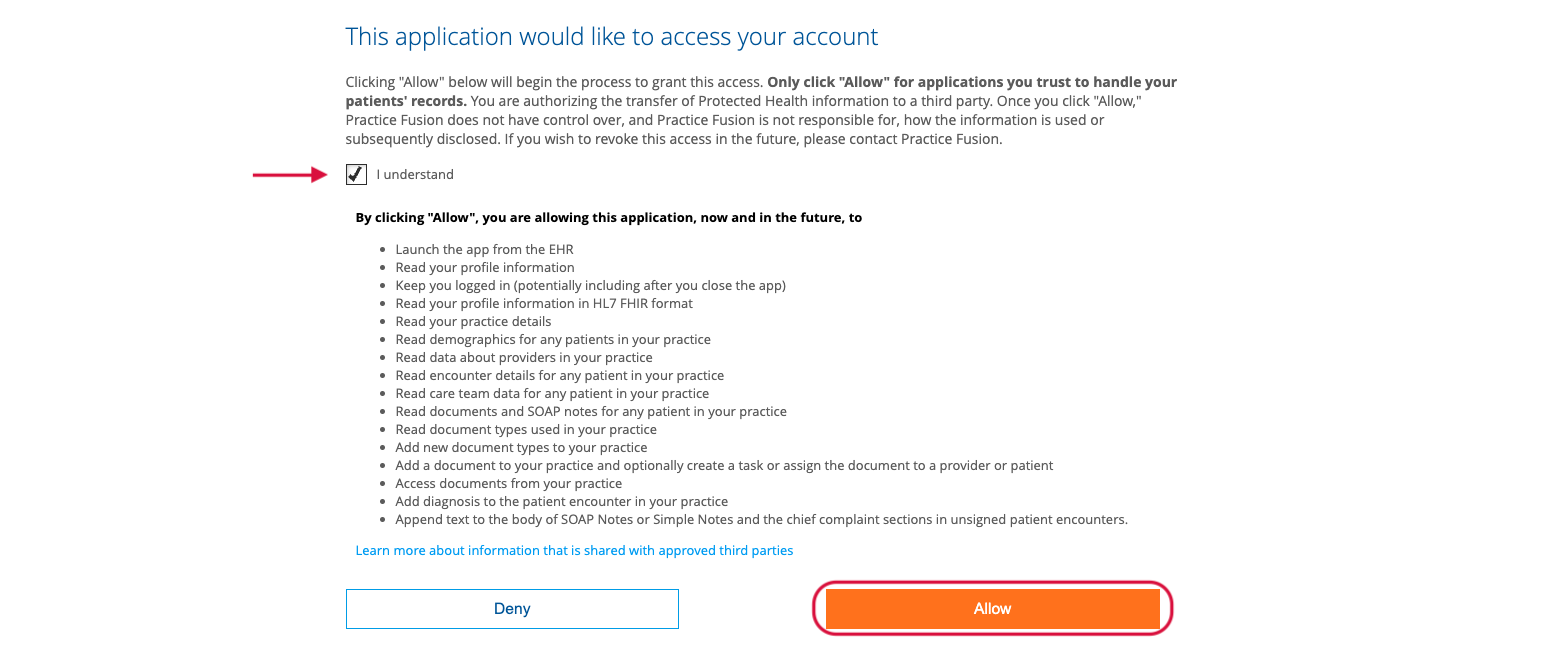Click the "I understand" label text
Image resolution: width=1560 pixels, height=650 pixels.
(x=415, y=175)
